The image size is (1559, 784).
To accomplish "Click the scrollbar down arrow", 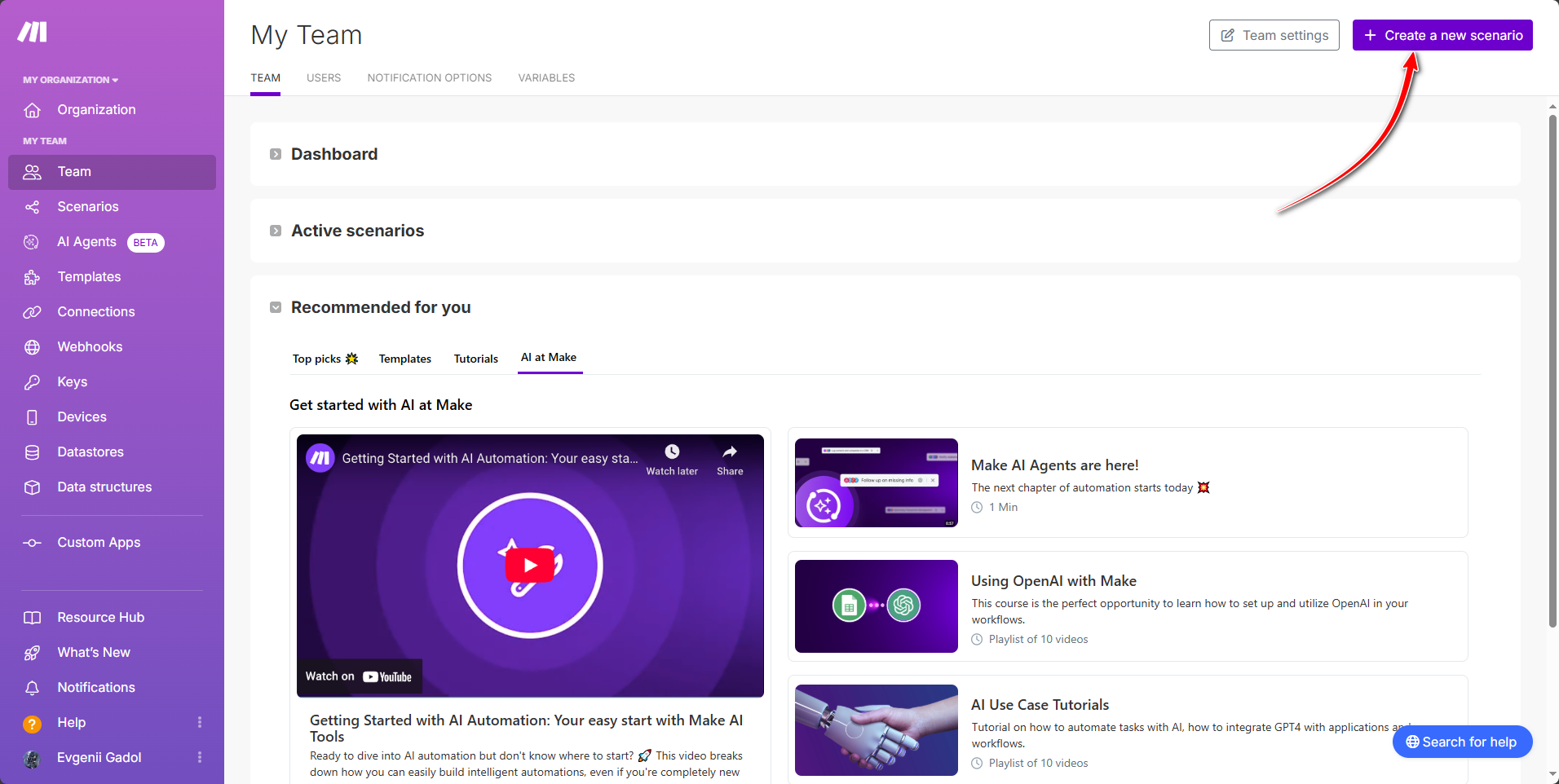I will point(1552,775).
